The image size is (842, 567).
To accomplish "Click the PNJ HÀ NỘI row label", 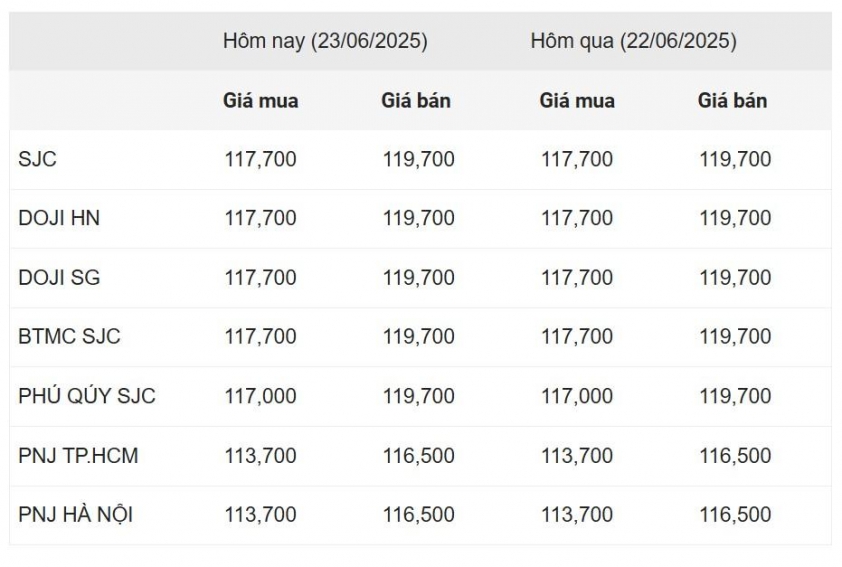I will (76, 515).
